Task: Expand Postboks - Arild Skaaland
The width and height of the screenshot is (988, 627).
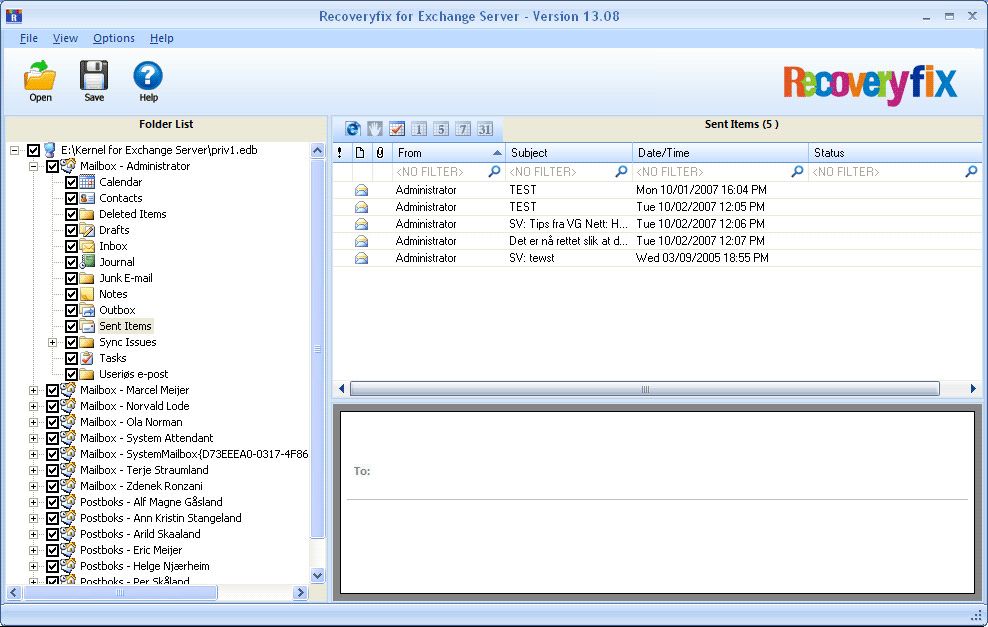Action: (33, 534)
